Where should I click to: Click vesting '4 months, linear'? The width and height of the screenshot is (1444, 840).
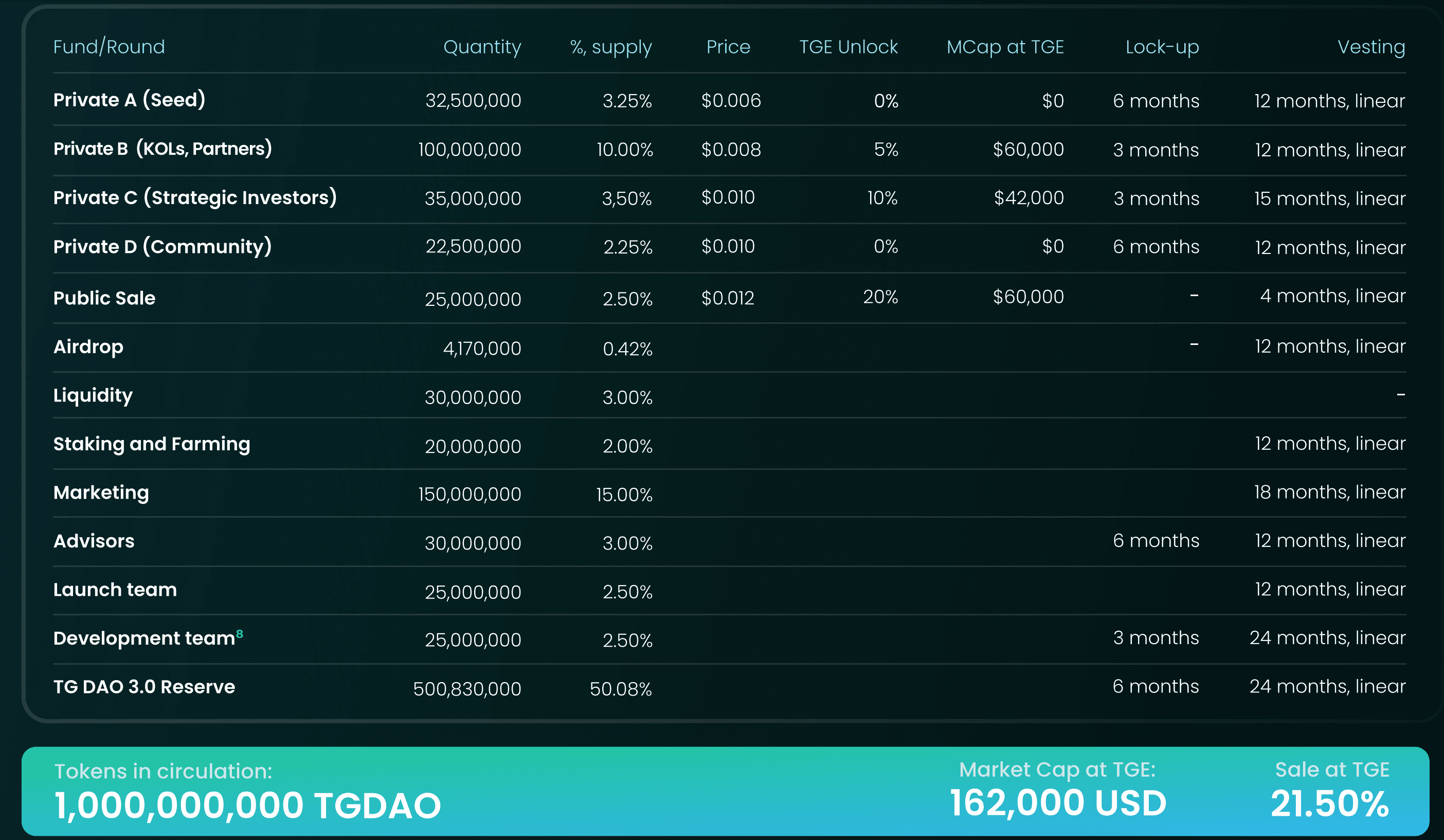[1332, 296]
